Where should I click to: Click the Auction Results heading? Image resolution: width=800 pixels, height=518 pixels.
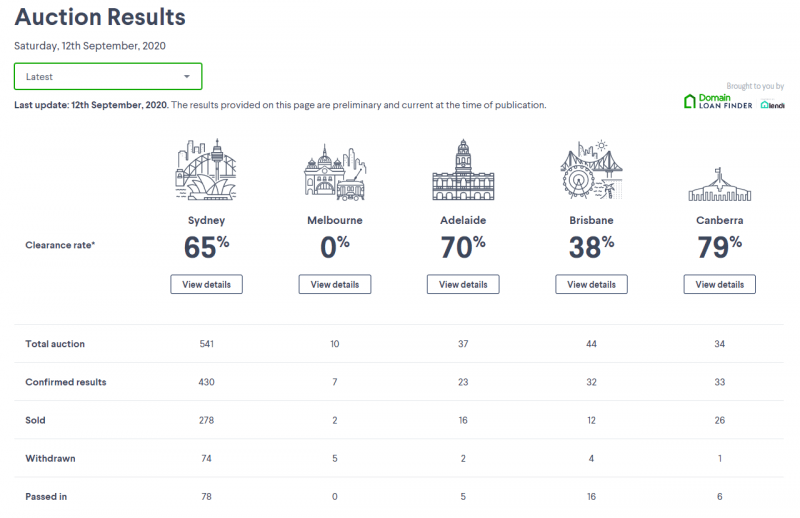pyautogui.click(x=100, y=17)
